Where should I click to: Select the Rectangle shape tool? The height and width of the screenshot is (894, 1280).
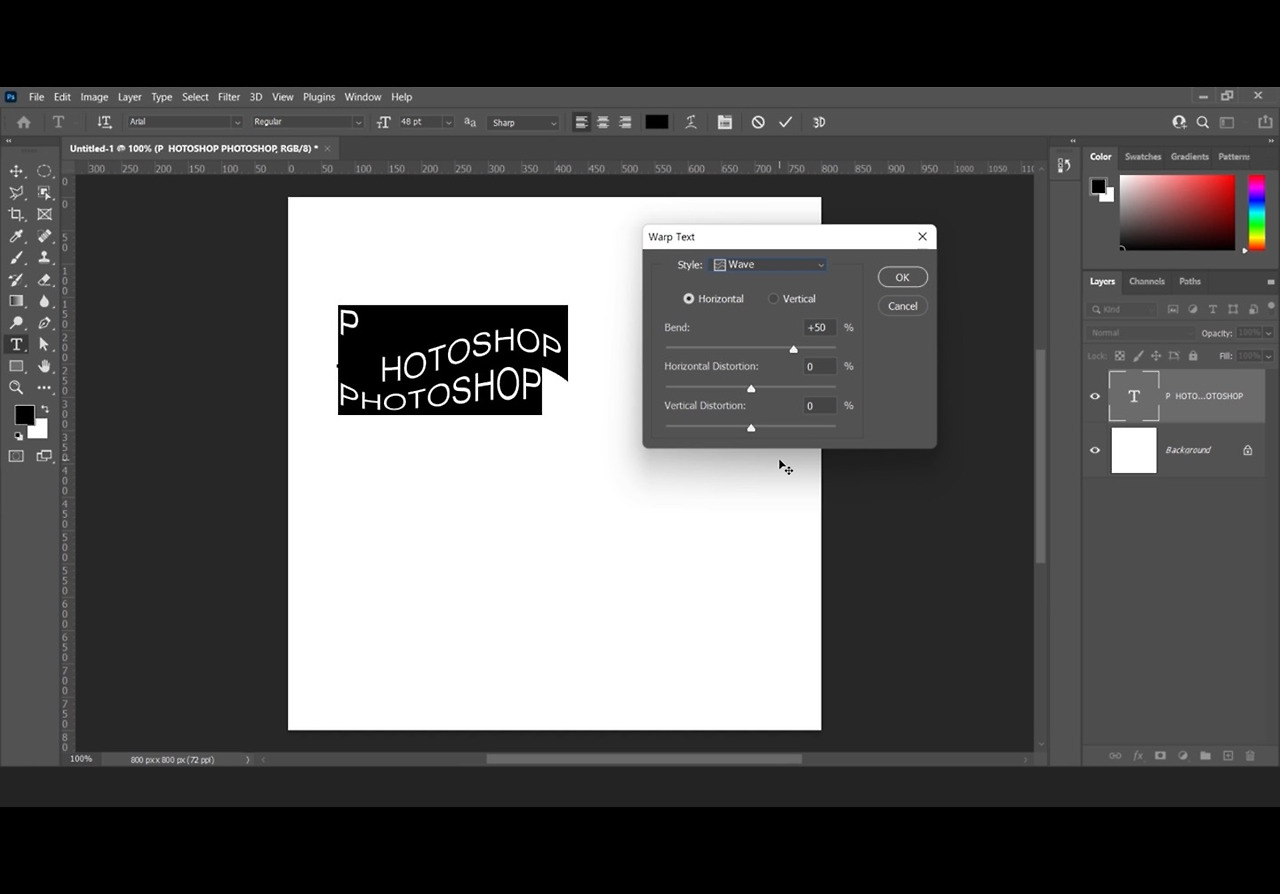[17, 366]
